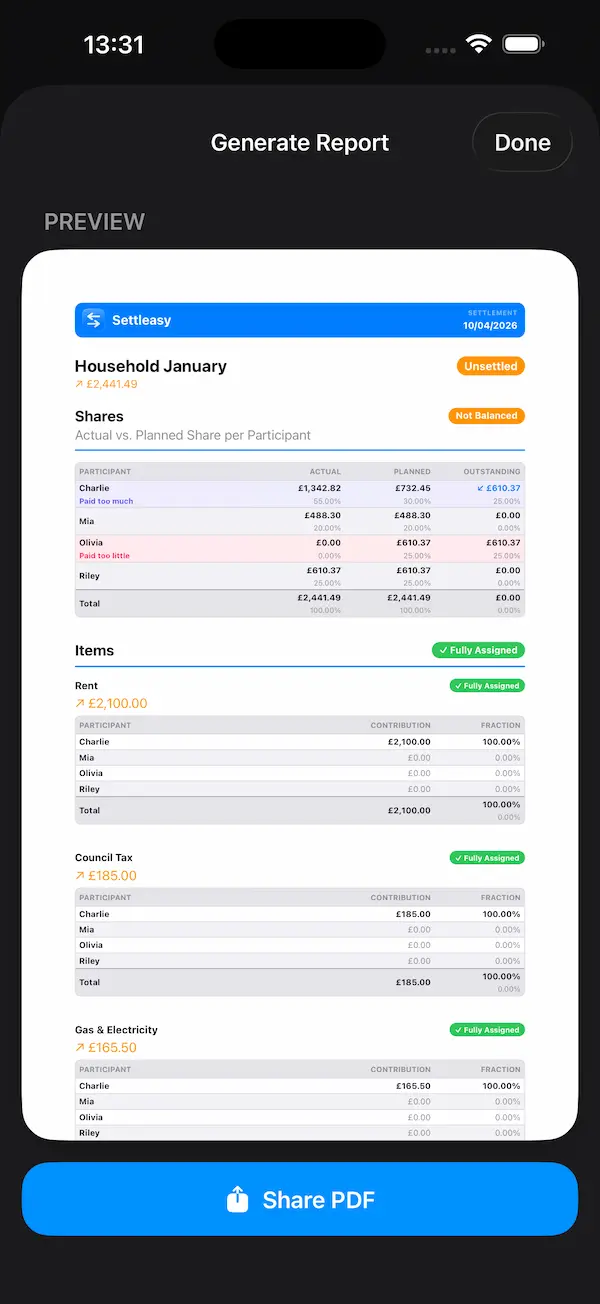Tap the Fully Assigned badge beside Items
Image resolution: width=600 pixels, height=1304 pixels.
pos(478,650)
